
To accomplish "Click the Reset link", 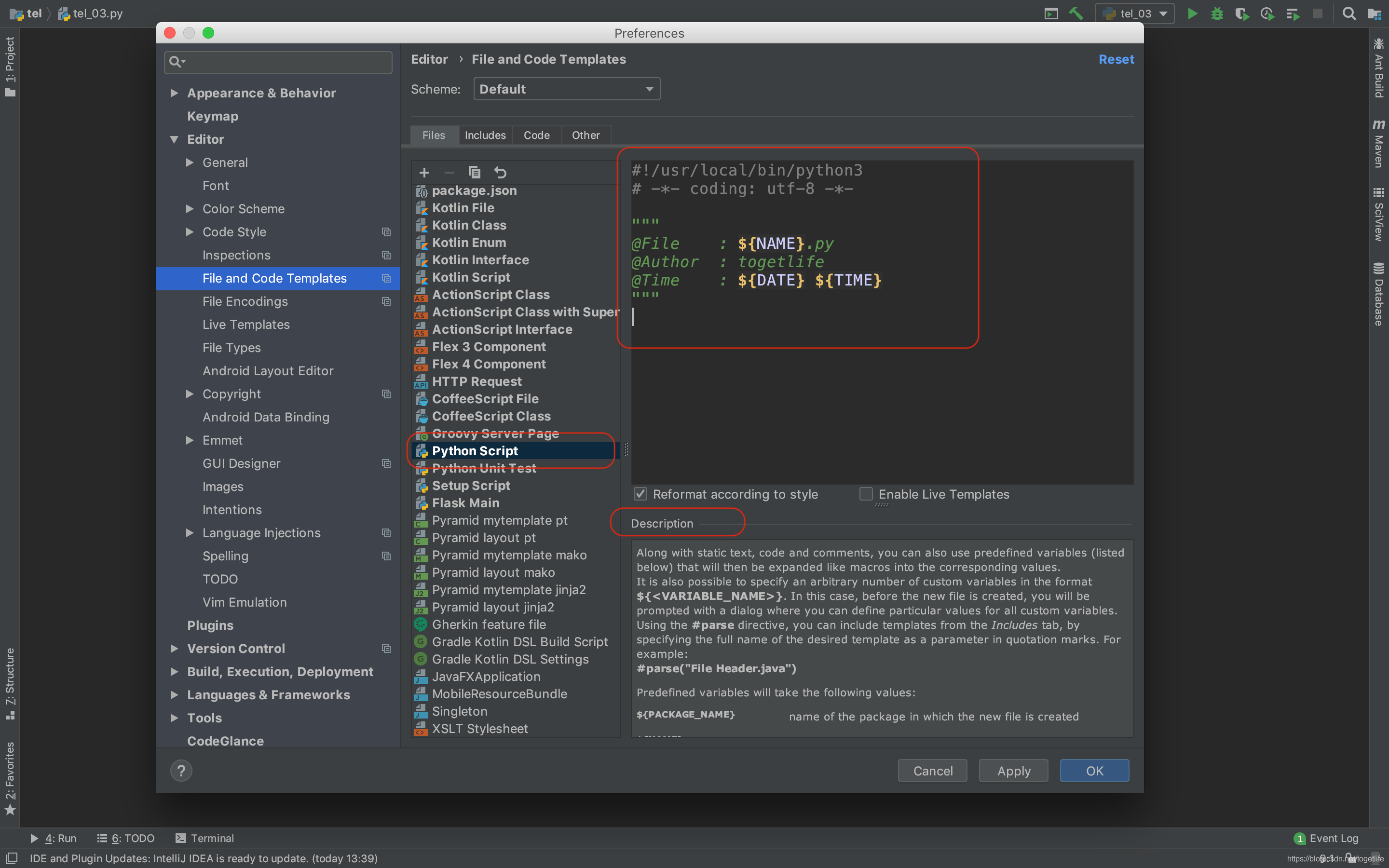I will pos(1116,59).
